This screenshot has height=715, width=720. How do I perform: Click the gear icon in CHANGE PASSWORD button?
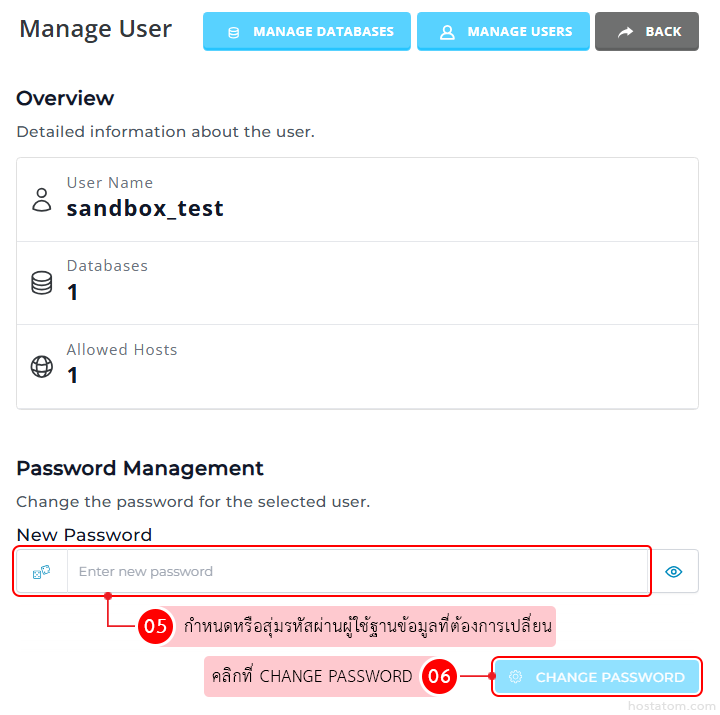tap(516, 677)
